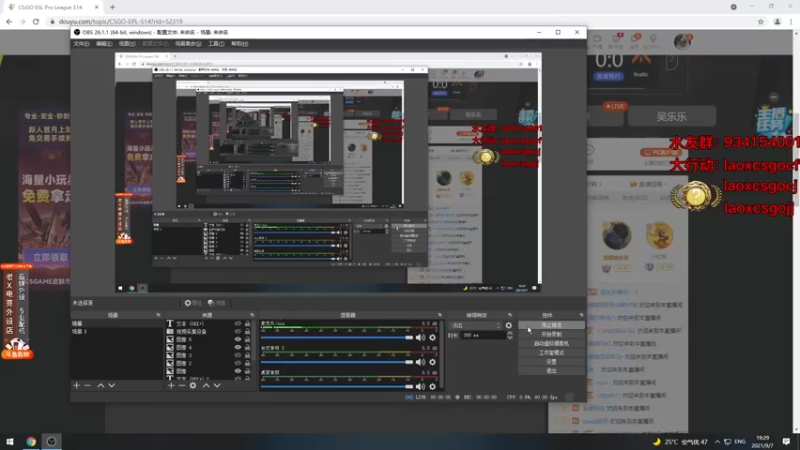The height and width of the screenshot is (450, 800).
Task: Move selected source down in Sources list
Action: coord(217,386)
